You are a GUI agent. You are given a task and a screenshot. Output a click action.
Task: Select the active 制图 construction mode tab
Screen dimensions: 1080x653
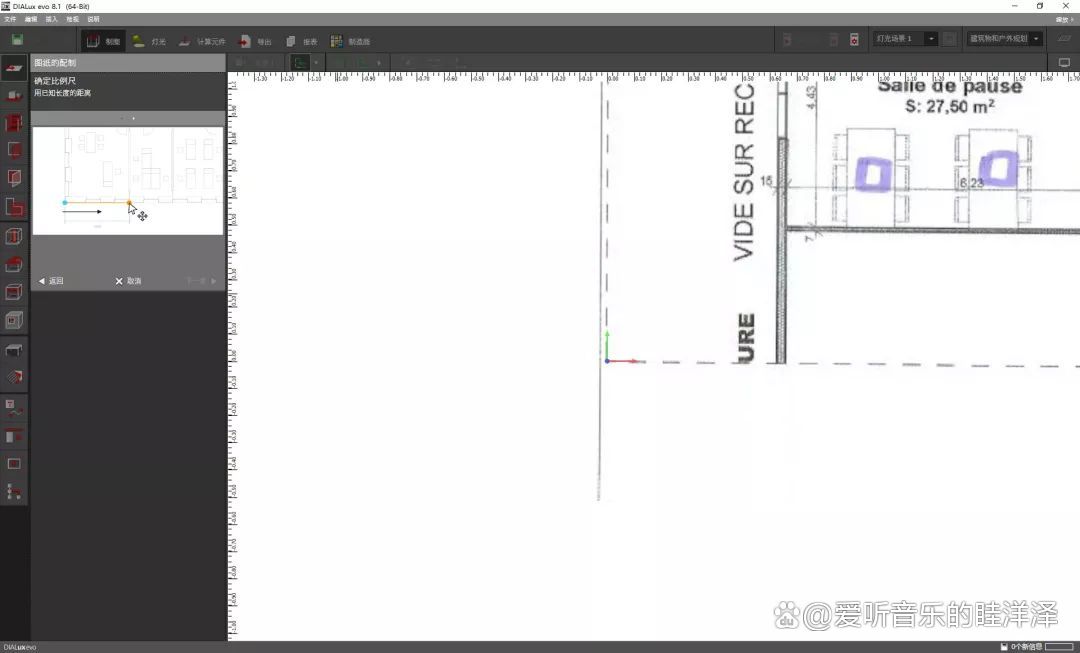pyautogui.click(x=103, y=41)
